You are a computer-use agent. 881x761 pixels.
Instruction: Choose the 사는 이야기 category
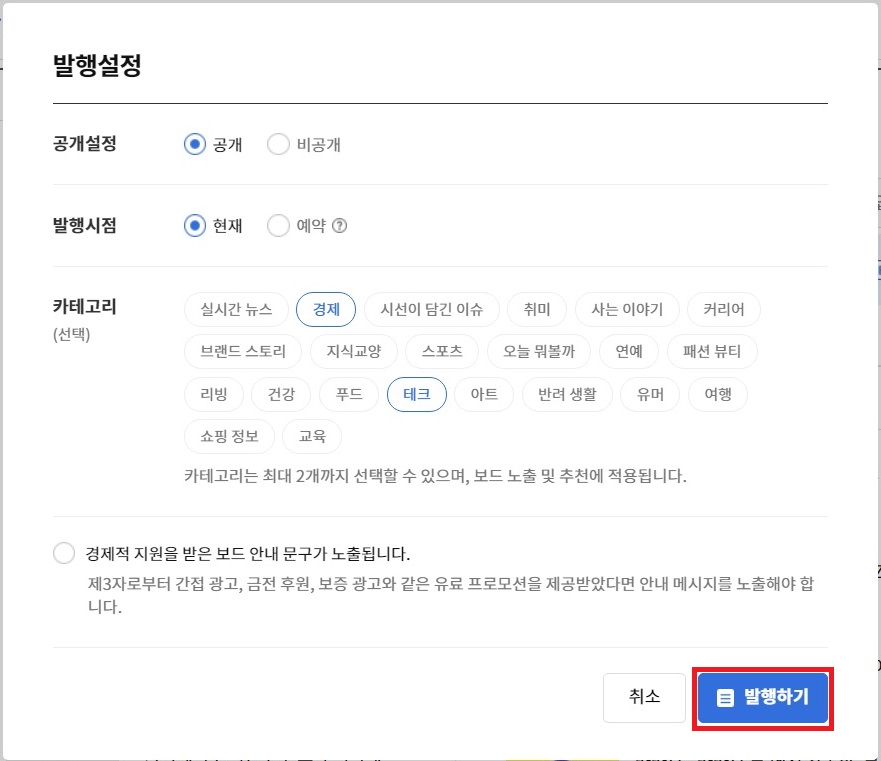pyautogui.click(x=627, y=309)
